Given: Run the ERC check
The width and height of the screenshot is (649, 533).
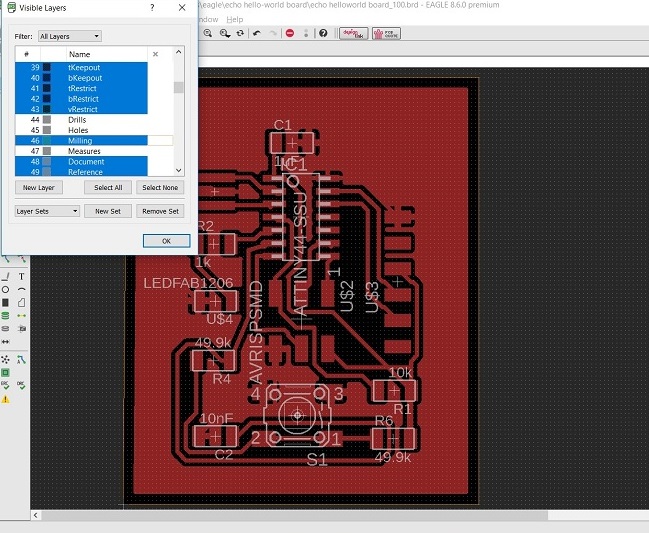Looking at the screenshot, I should tap(6, 386).
